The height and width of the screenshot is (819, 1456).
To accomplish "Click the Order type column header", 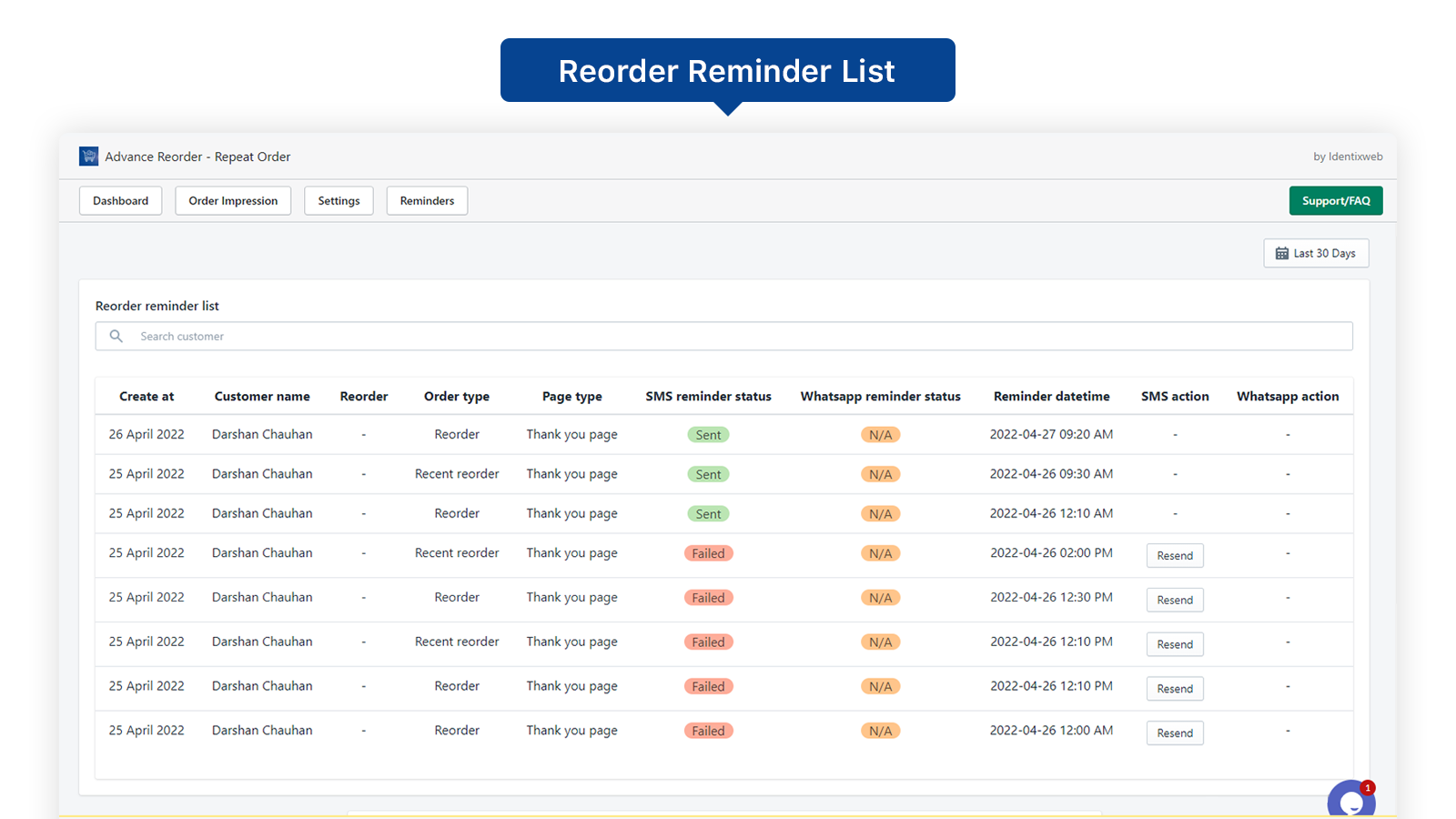I will pos(457,397).
